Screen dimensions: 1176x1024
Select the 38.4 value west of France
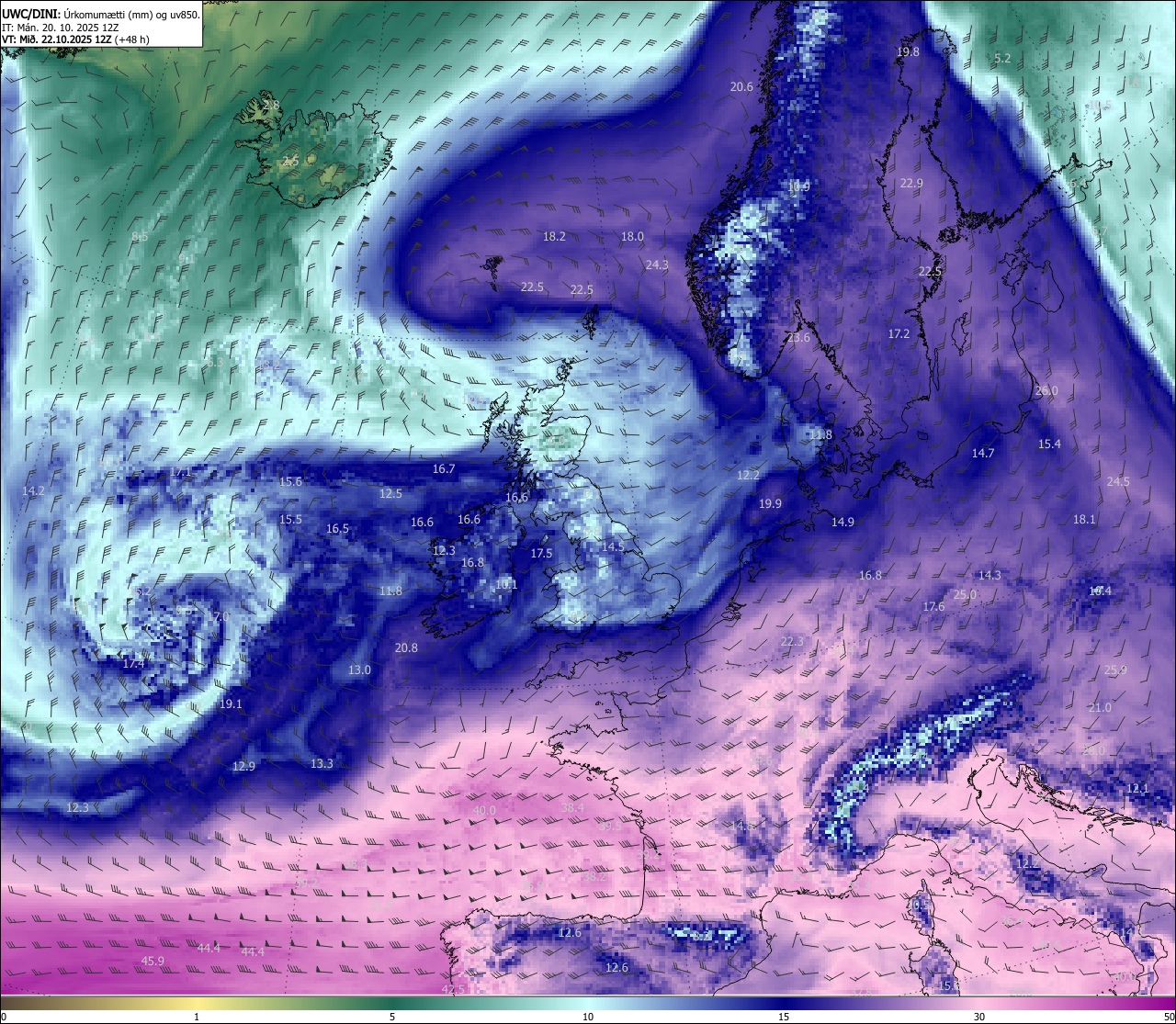(572, 807)
